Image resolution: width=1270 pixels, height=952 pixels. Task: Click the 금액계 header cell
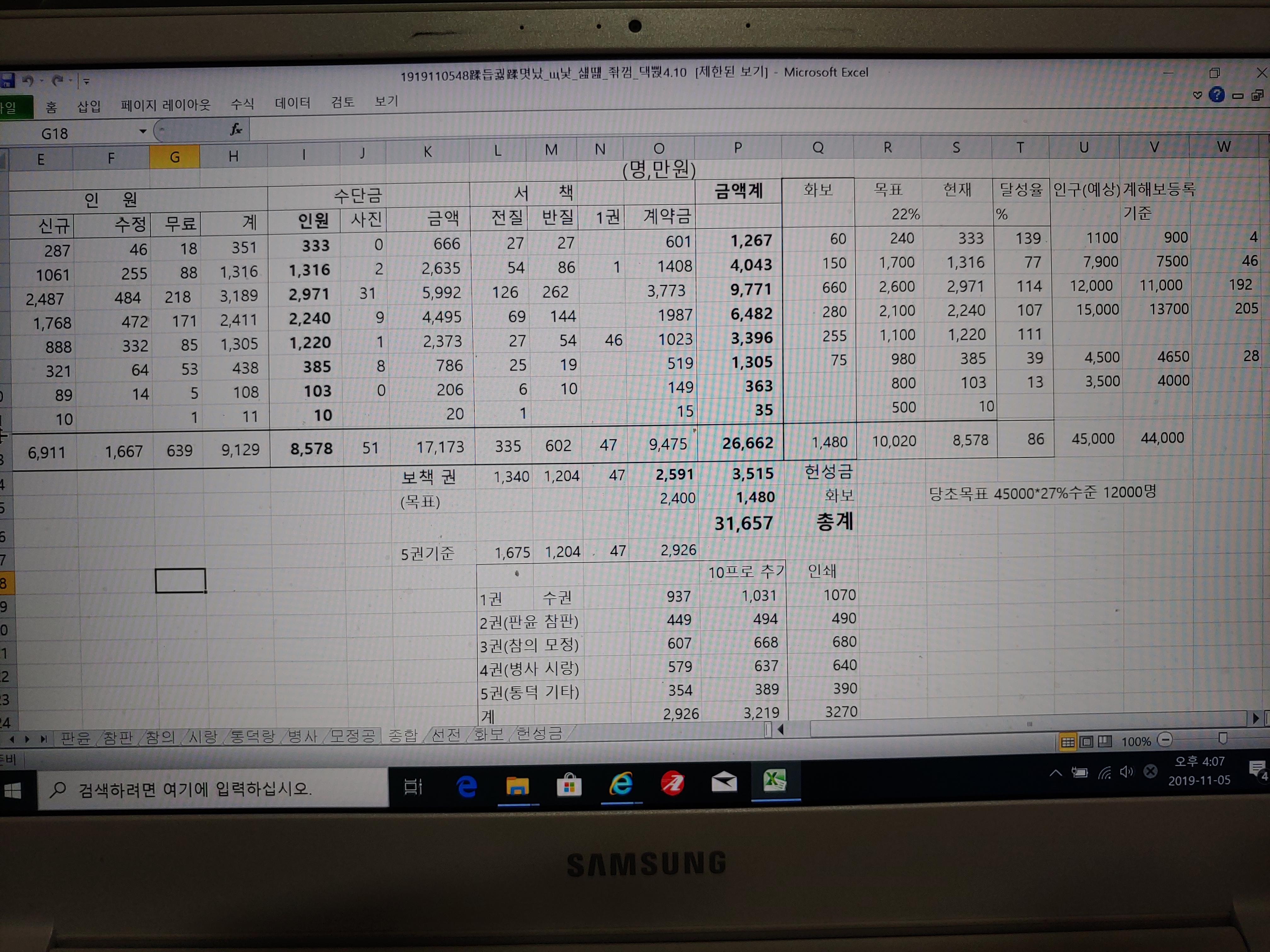[738, 190]
